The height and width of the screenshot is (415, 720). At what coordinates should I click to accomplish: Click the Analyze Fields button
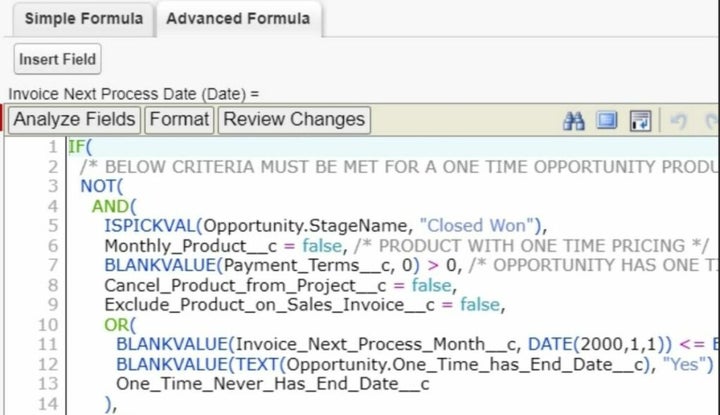[x=75, y=120]
